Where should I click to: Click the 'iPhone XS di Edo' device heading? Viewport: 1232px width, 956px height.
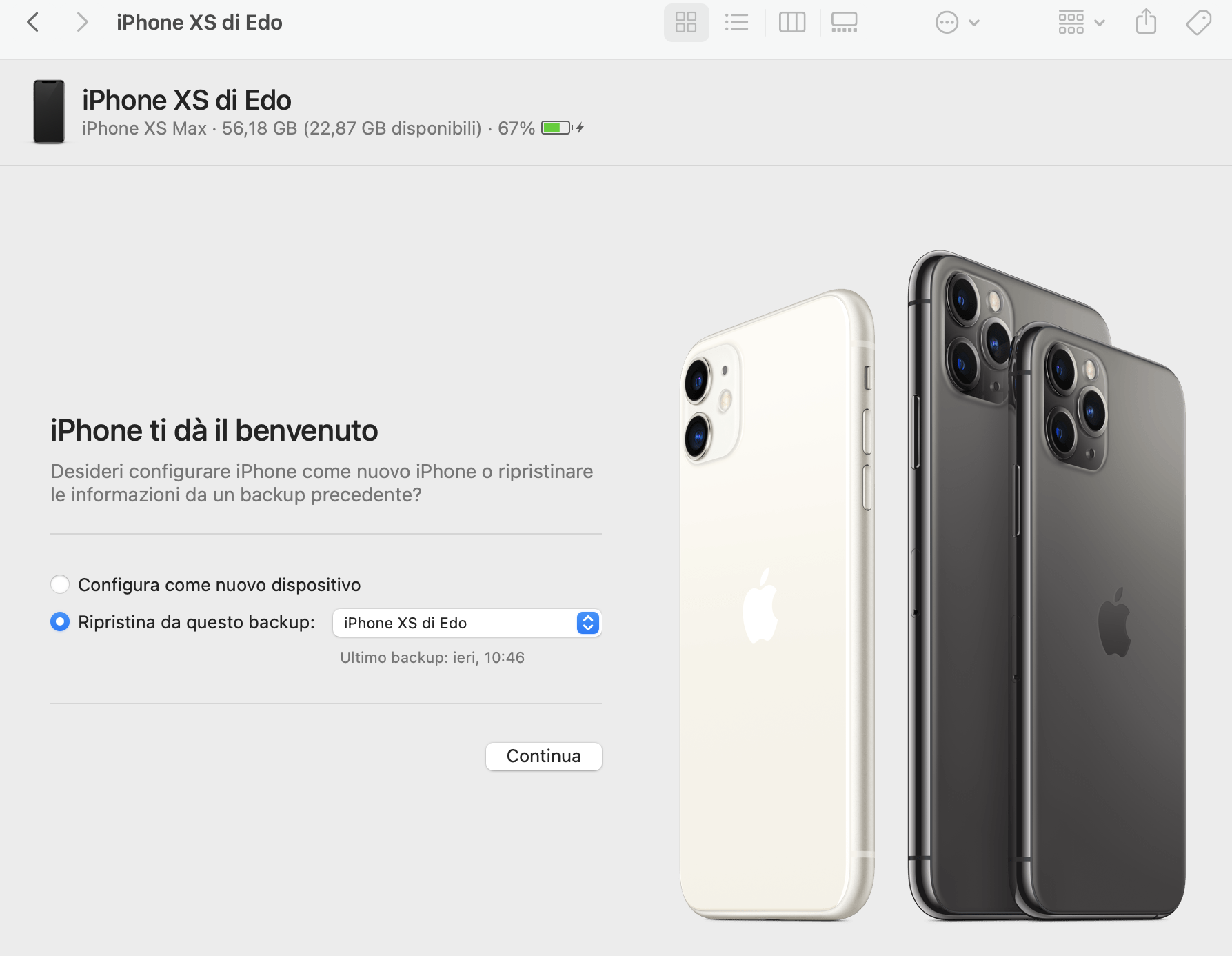tap(187, 100)
